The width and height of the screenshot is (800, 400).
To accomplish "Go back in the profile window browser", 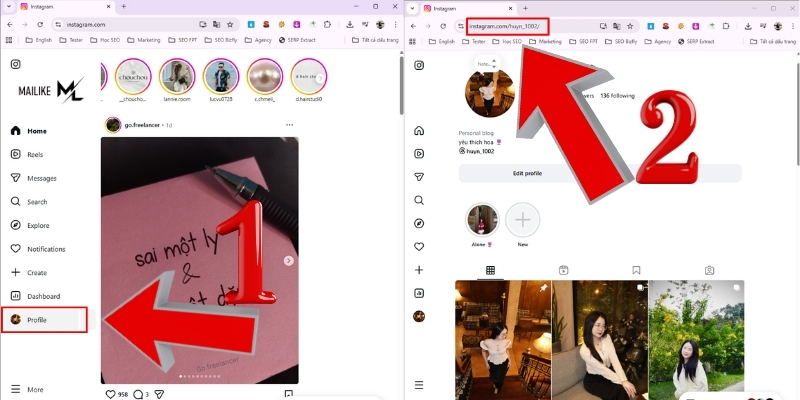I will [x=413, y=26].
